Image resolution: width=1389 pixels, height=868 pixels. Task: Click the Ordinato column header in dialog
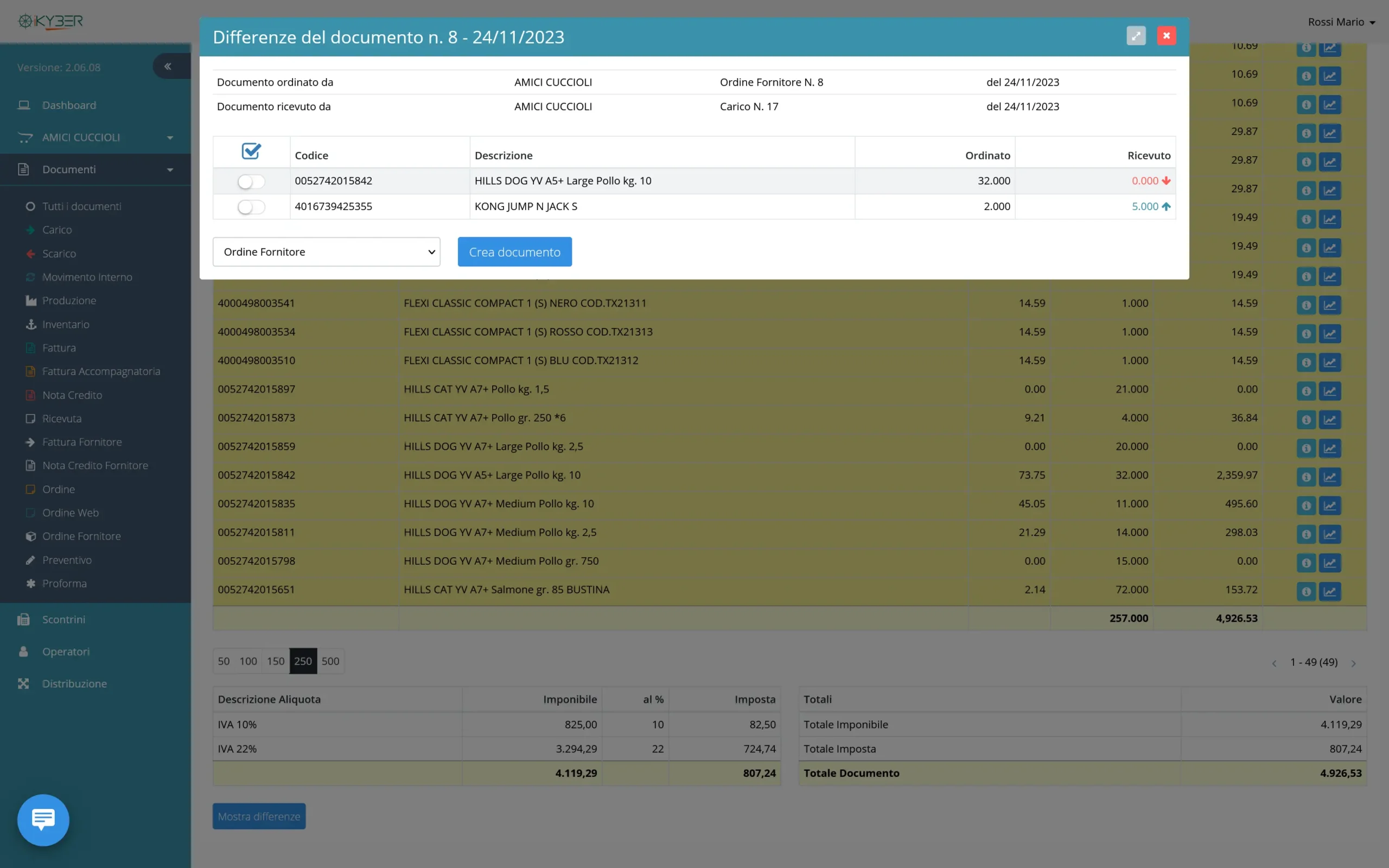click(x=988, y=156)
